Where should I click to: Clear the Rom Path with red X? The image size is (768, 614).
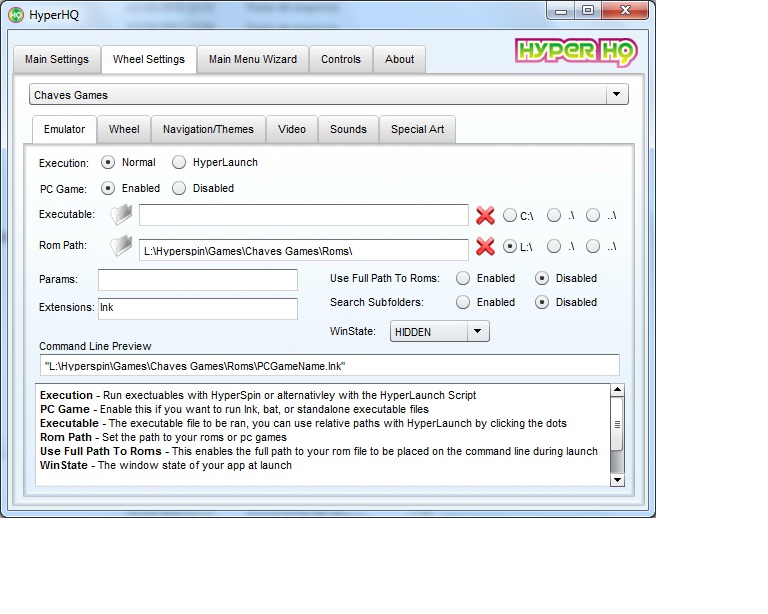pos(485,246)
